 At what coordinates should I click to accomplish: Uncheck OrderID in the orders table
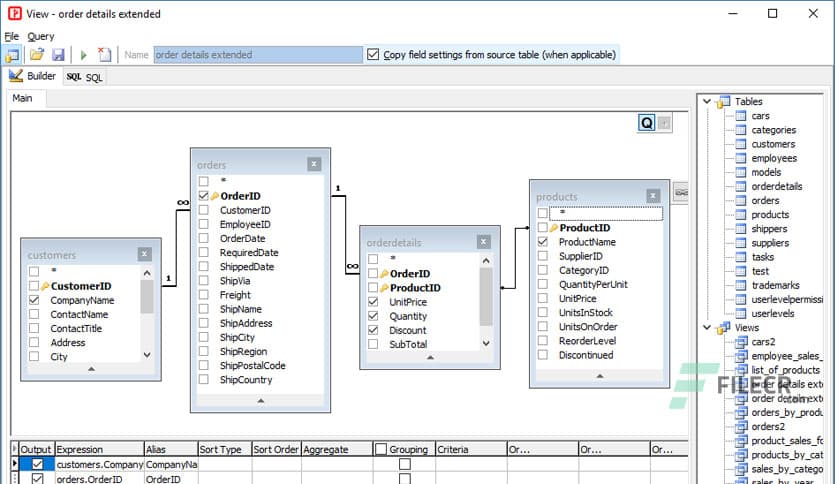tap(204, 196)
